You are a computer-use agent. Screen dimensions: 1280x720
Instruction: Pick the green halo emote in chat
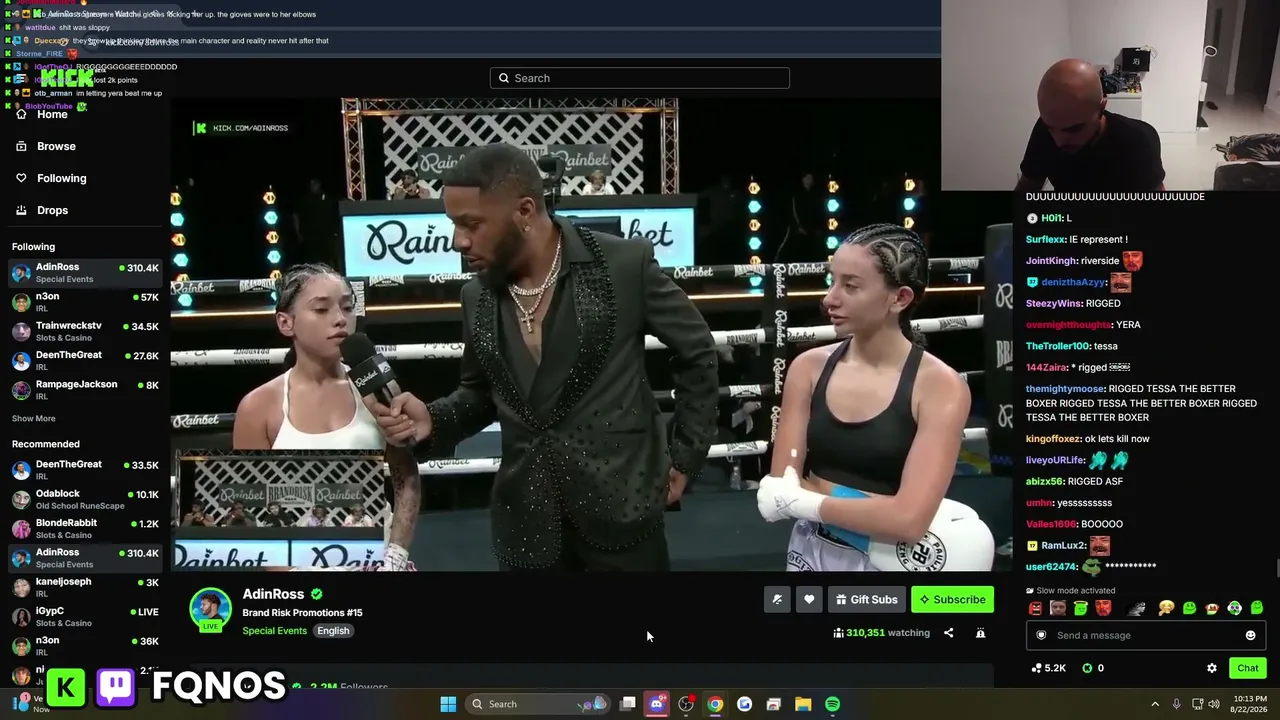tap(1080, 608)
